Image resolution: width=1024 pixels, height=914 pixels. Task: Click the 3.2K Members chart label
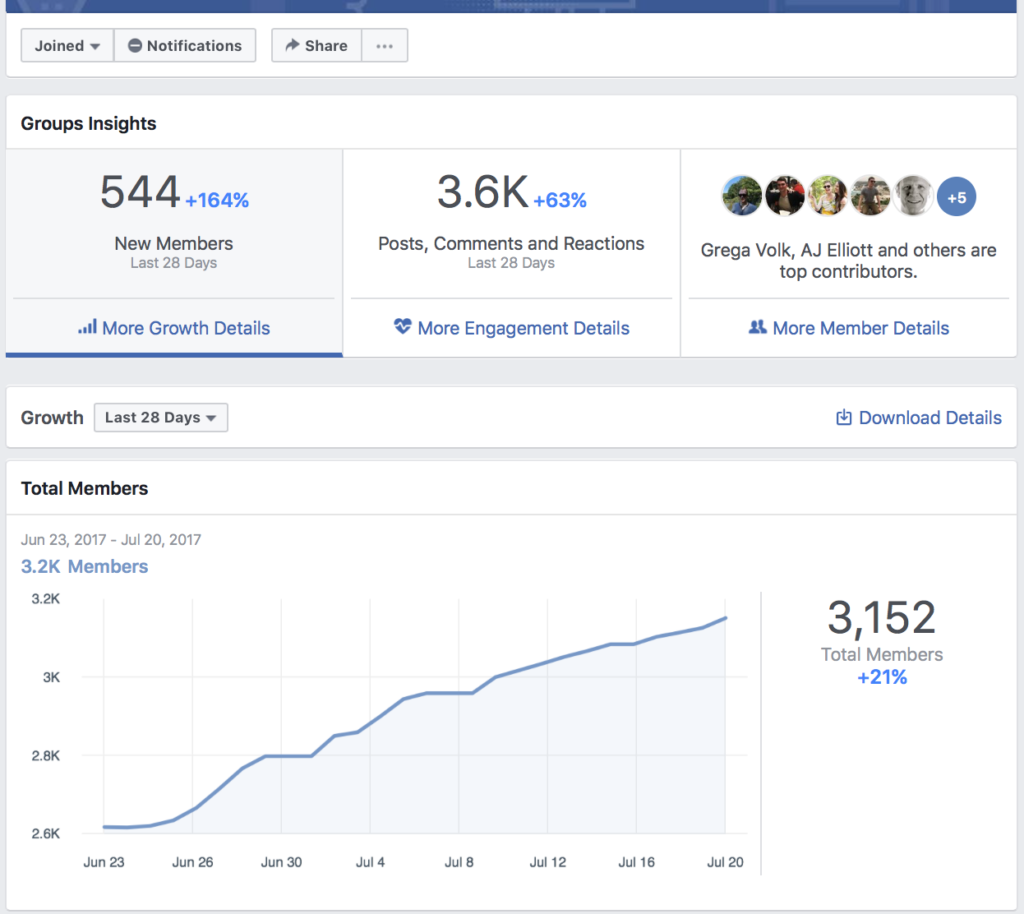[85, 567]
